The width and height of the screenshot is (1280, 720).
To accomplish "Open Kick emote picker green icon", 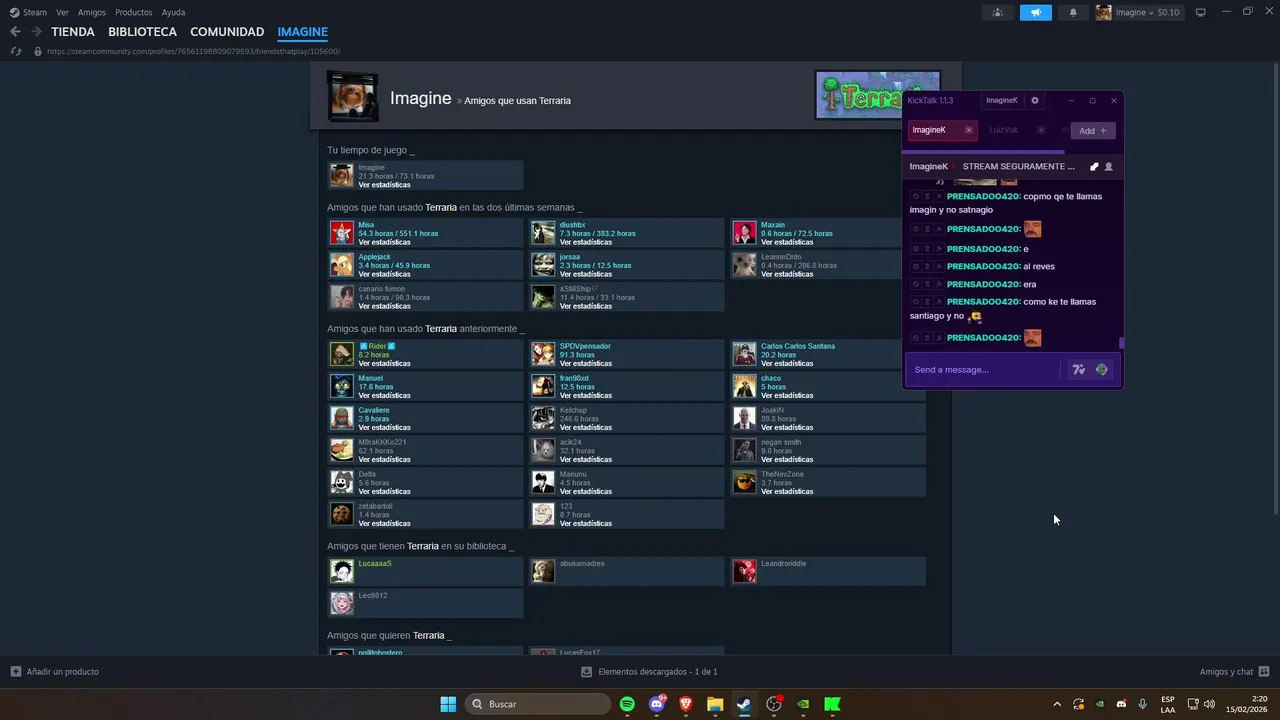I will pos(1102,370).
